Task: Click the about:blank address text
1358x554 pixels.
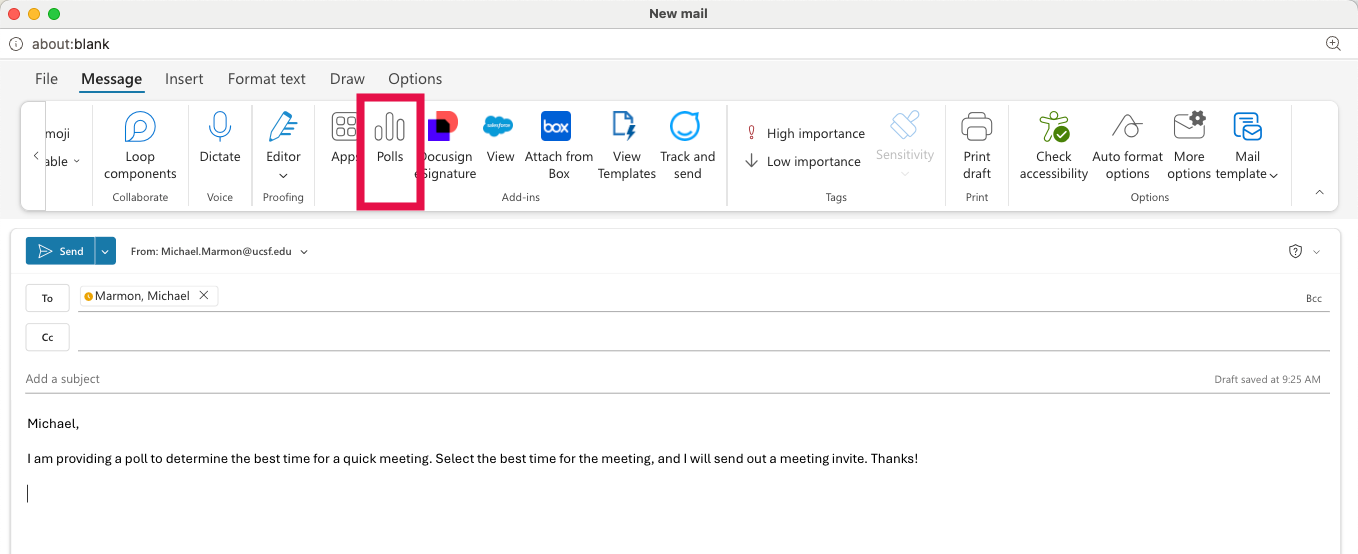Action: (x=70, y=44)
